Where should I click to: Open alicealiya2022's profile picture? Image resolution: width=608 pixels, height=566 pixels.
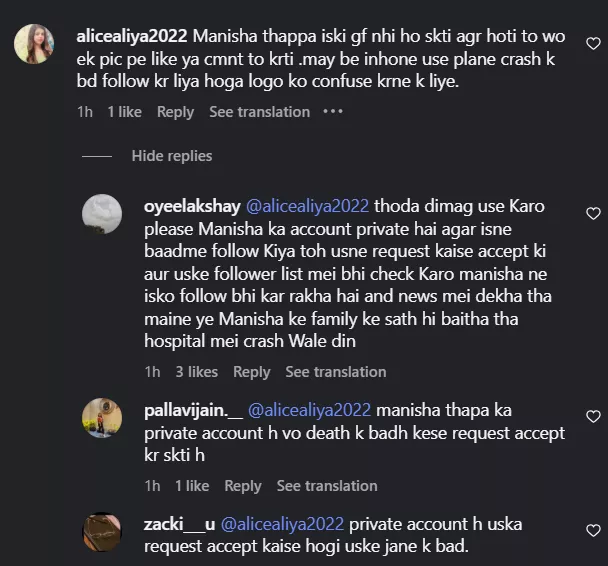[34, 44]
